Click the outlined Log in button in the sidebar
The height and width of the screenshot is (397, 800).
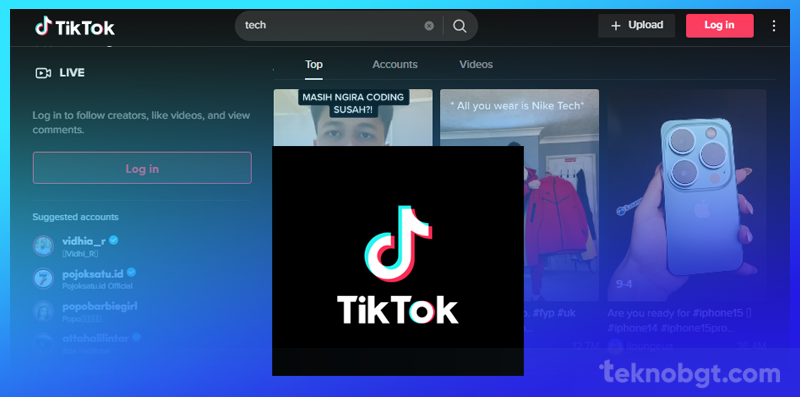[142, 168]
